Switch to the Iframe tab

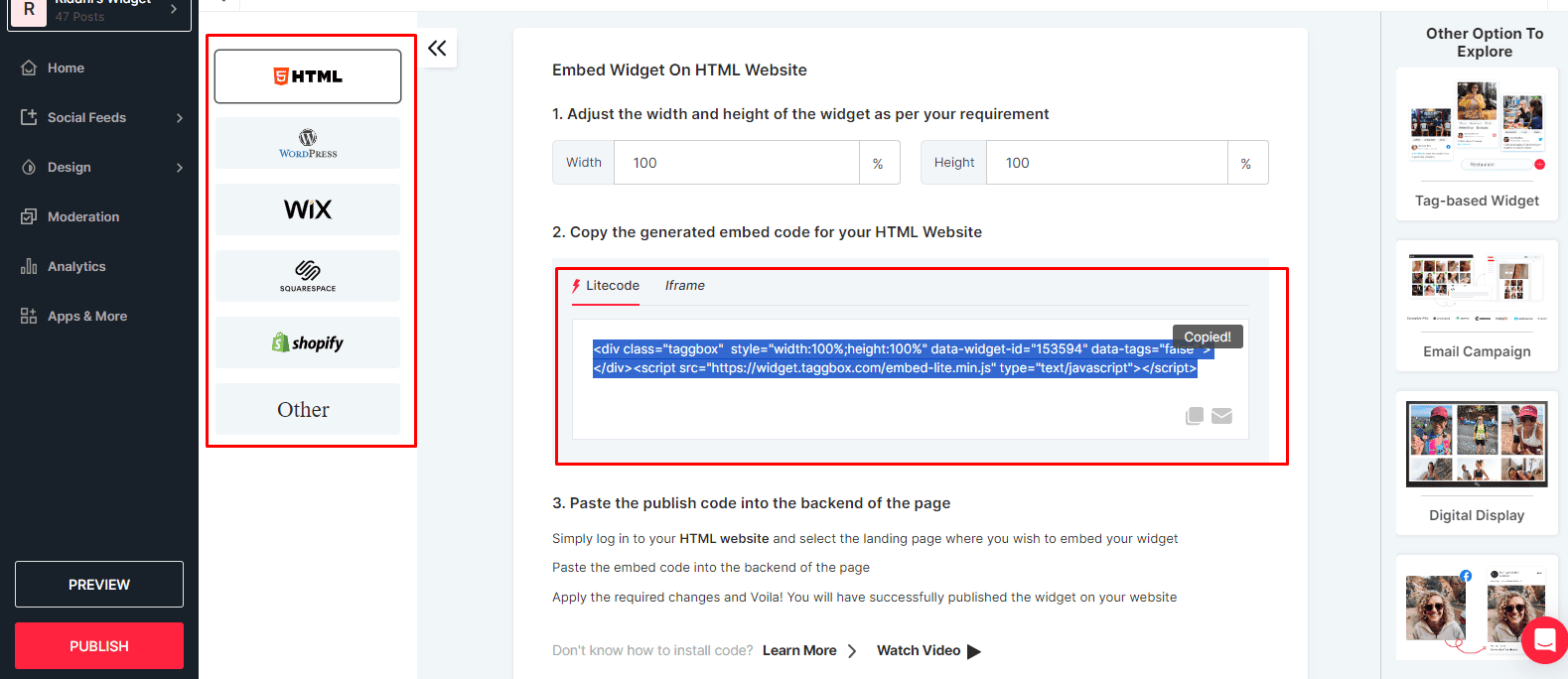[x=685, y=286]
